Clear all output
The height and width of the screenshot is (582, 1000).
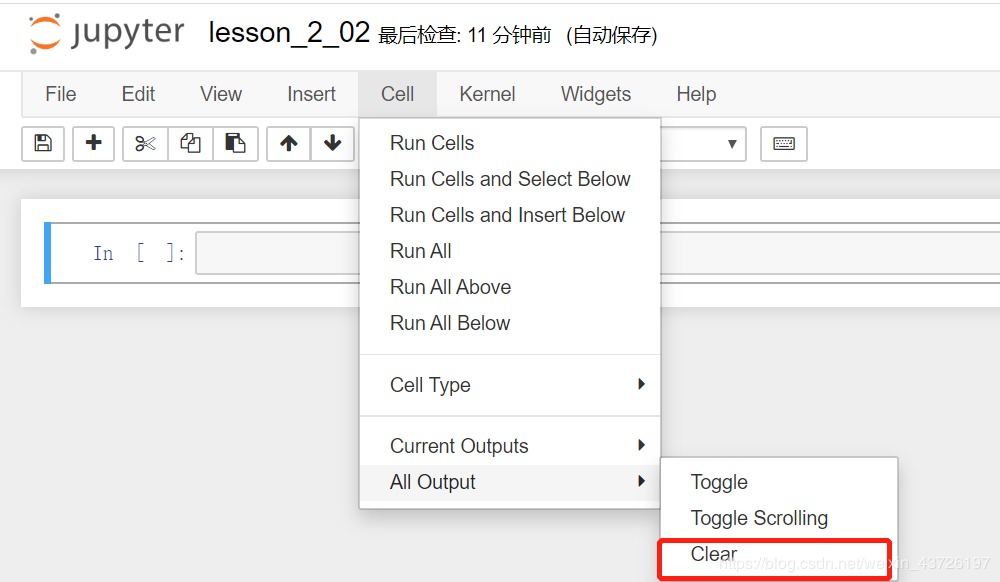[x=714, y=554]
